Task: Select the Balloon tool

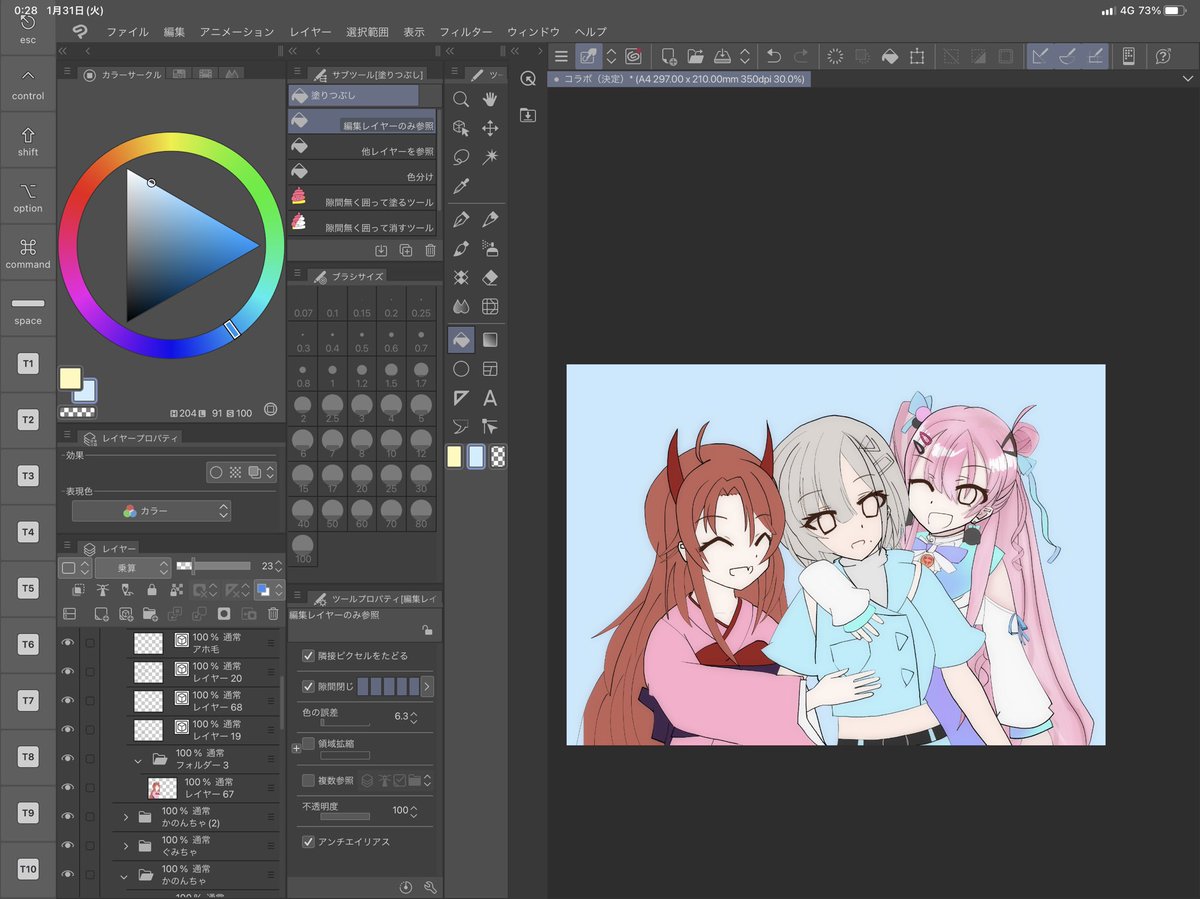Action: pyautogui.click(x=461, y=427)
